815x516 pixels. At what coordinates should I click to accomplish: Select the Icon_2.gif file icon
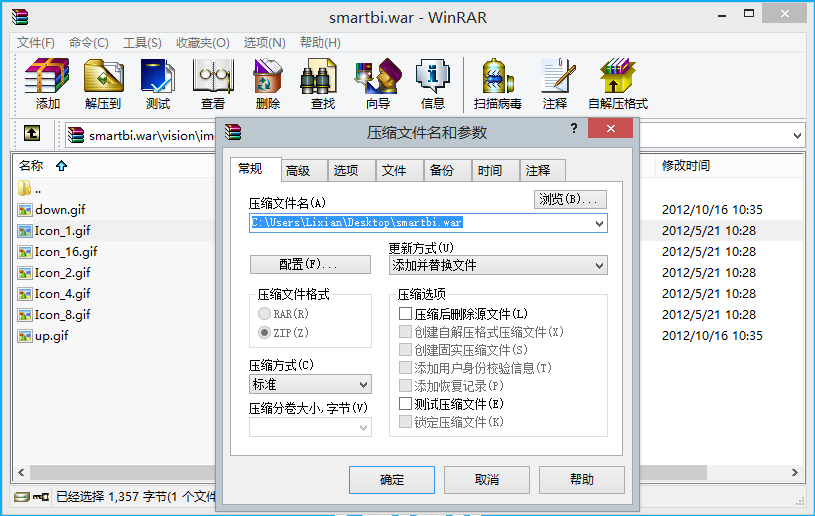click(24, 273)
